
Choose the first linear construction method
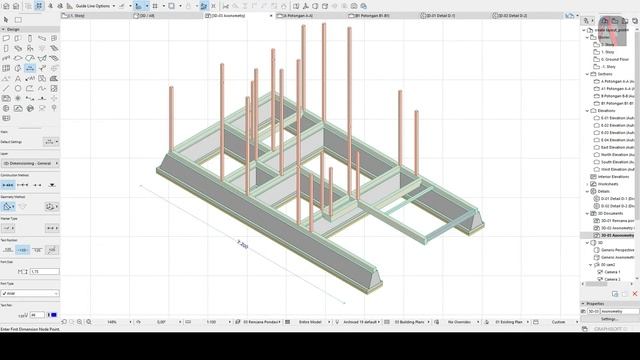click(8, 185)
